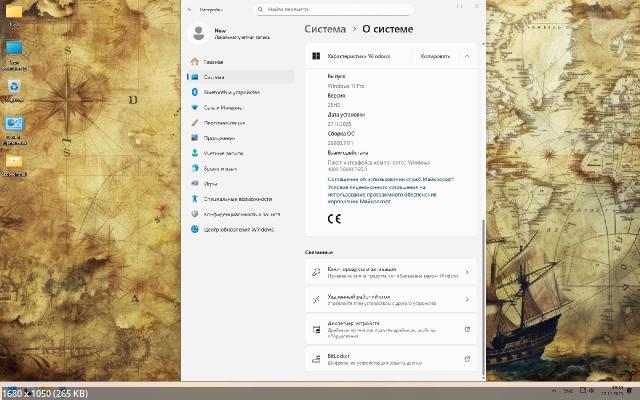This screenshot has height=400, width=640.
Task: Open Time and language settings
Action: click(x=223, y=168)
